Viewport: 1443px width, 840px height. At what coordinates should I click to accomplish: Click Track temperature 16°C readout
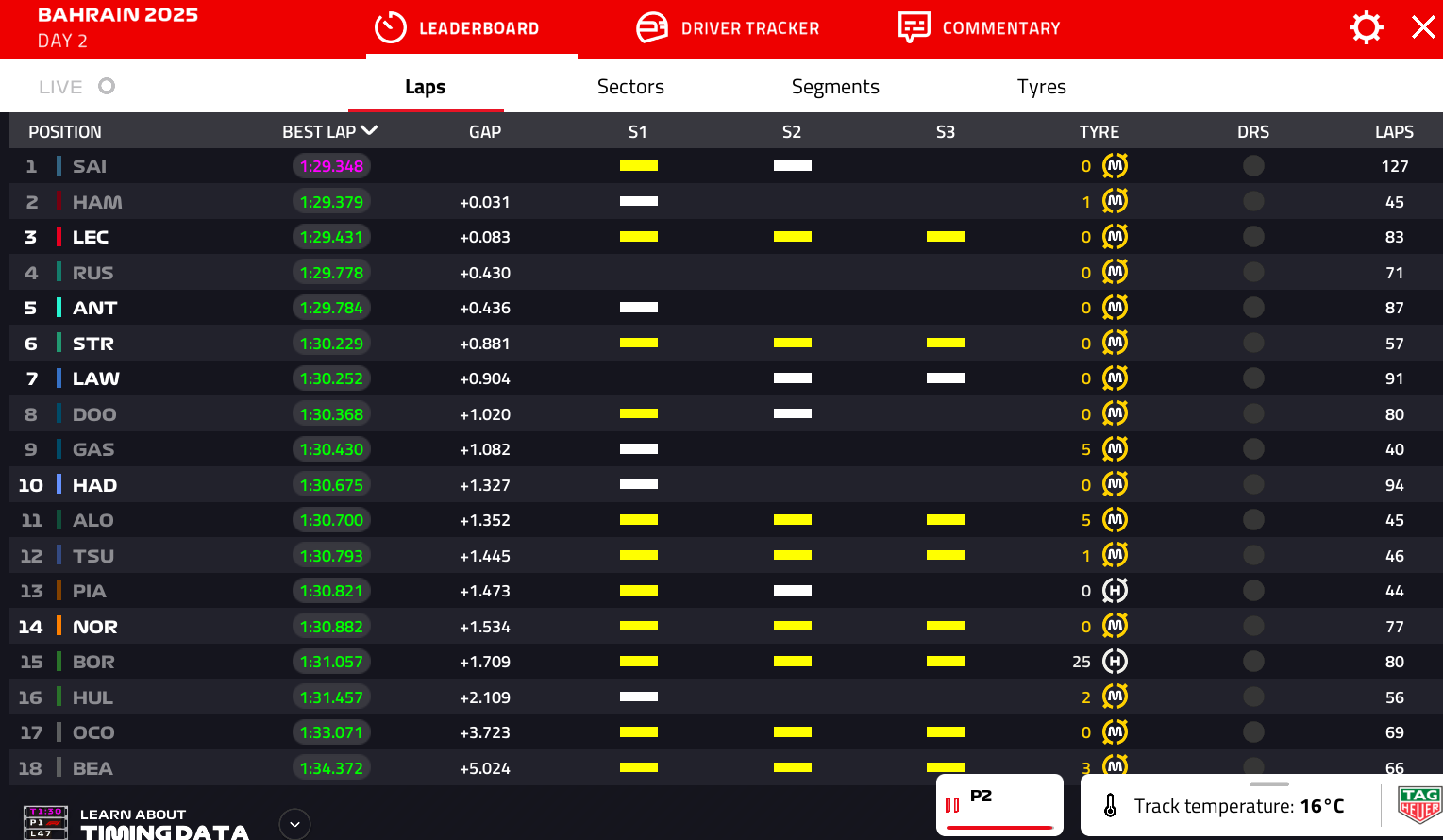click(x=1239, y=806)
